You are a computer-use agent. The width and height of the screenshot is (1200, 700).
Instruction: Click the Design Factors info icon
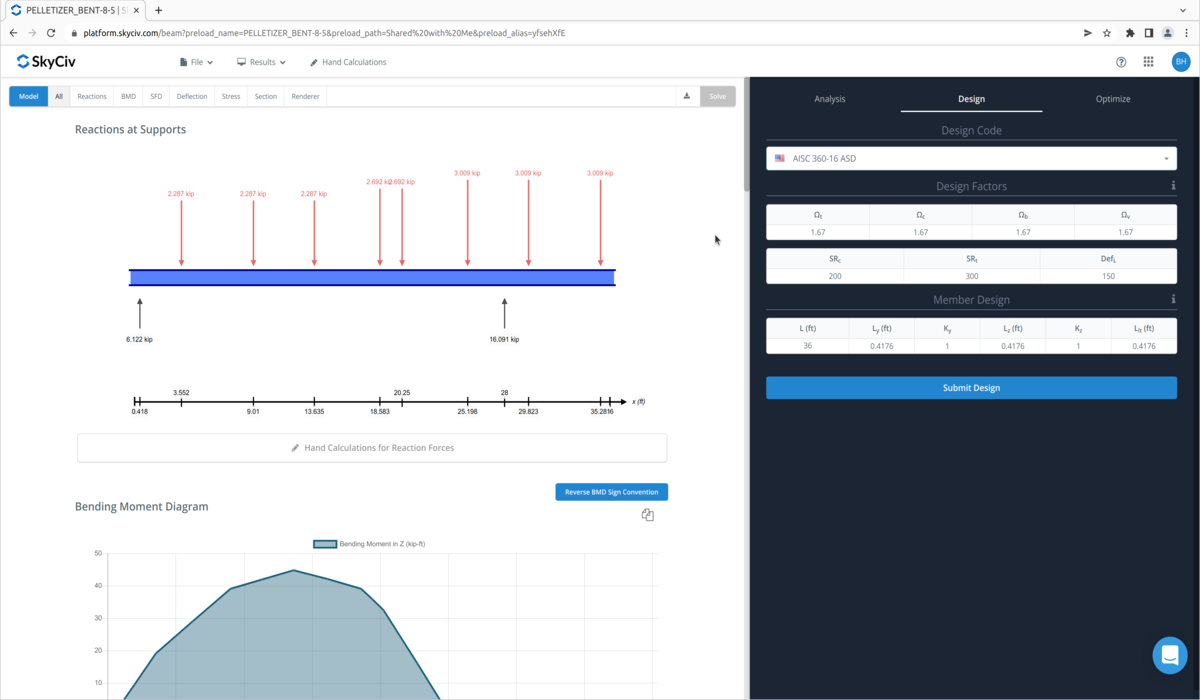tap(1173, 186)
